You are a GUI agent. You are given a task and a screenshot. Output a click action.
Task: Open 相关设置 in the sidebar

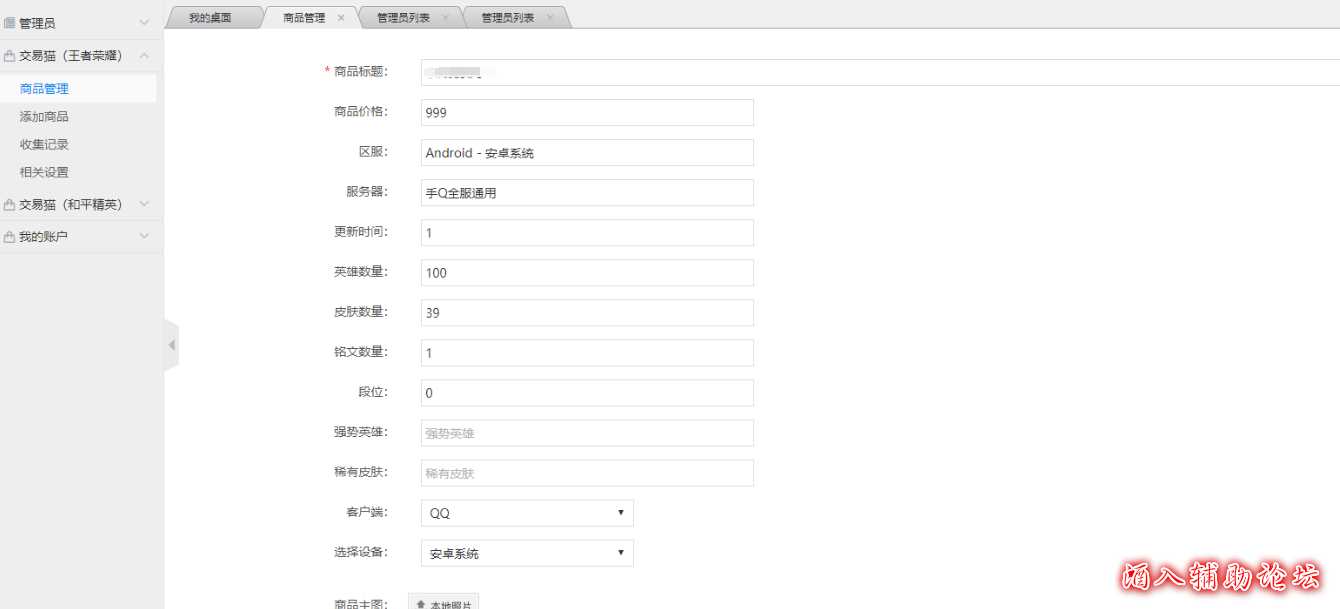tap(44, 173)
